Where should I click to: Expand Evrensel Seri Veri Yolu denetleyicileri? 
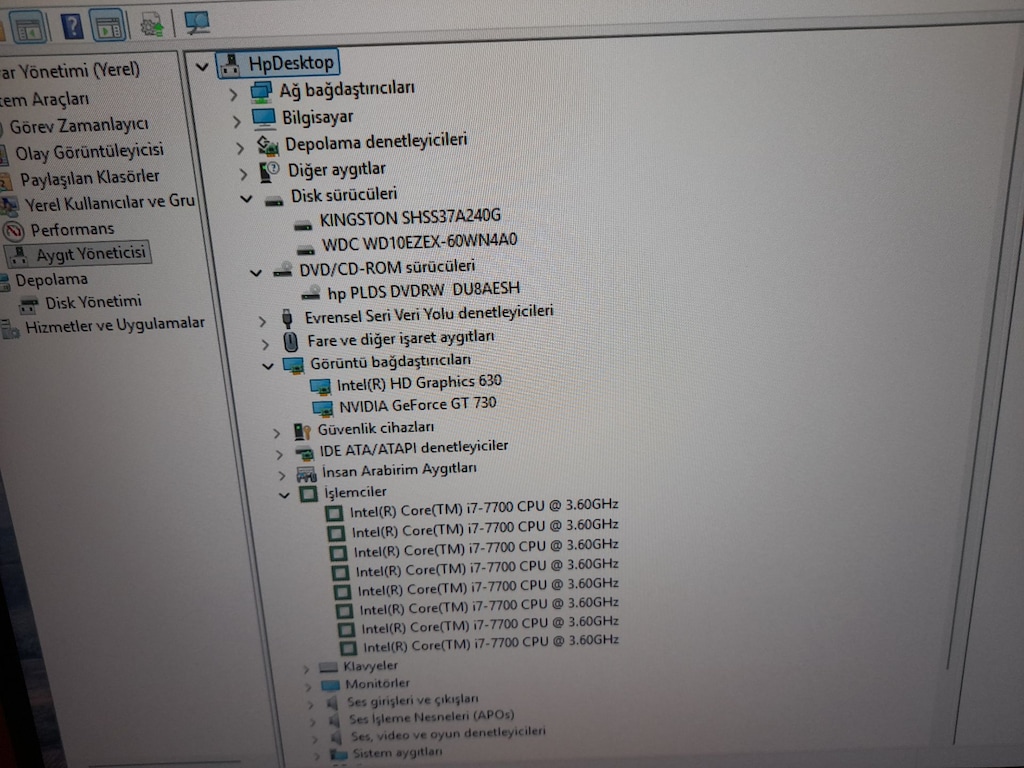[262, 321]
